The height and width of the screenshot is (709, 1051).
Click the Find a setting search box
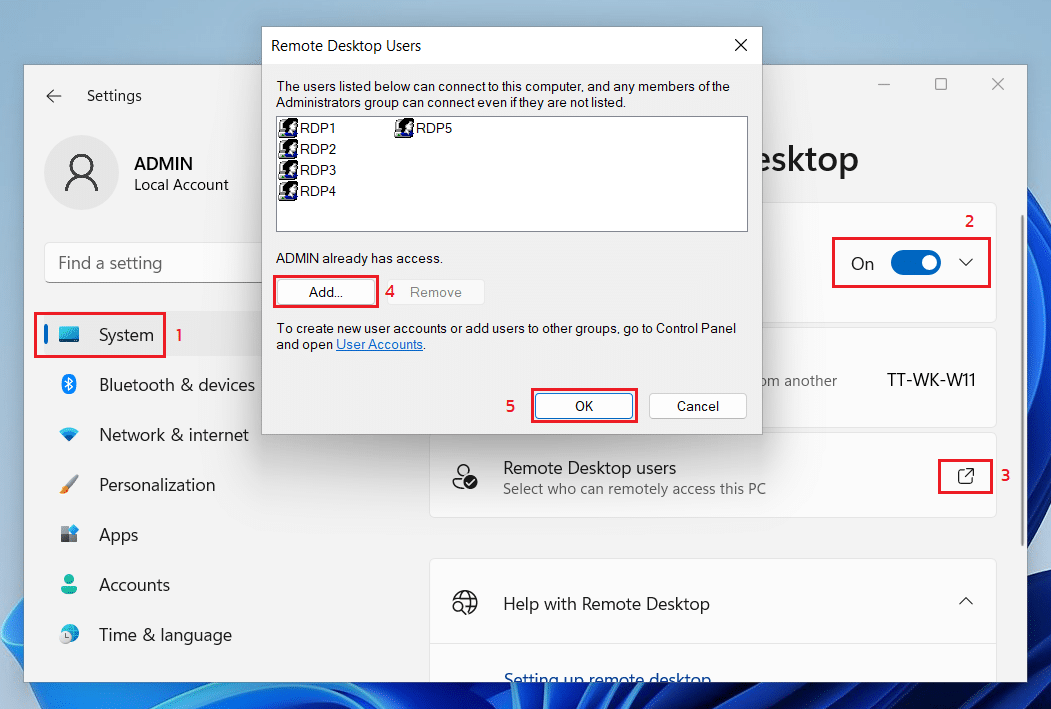pos(153,263)
